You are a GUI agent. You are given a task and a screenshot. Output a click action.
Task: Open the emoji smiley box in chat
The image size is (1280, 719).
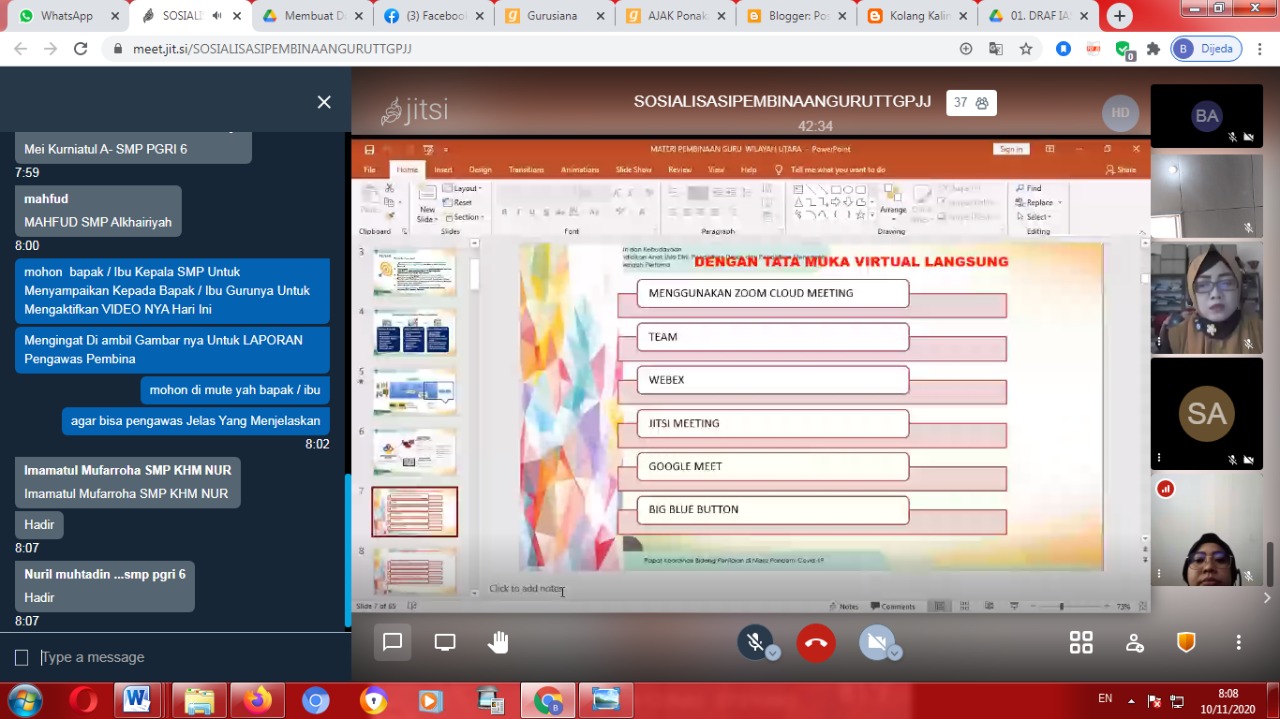coord(22,657)
